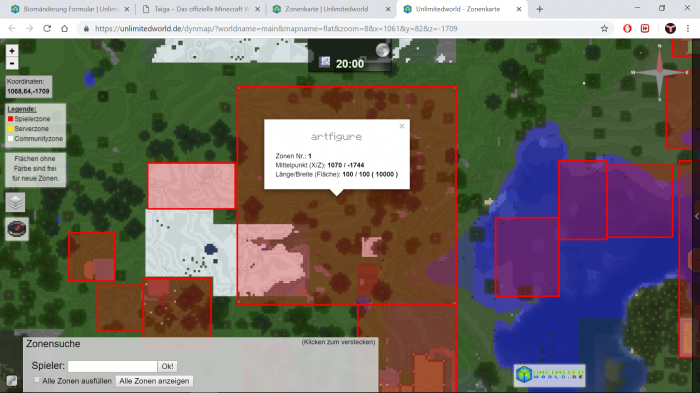
Task: Bookmark this page with the star icon
Action: 604,29
